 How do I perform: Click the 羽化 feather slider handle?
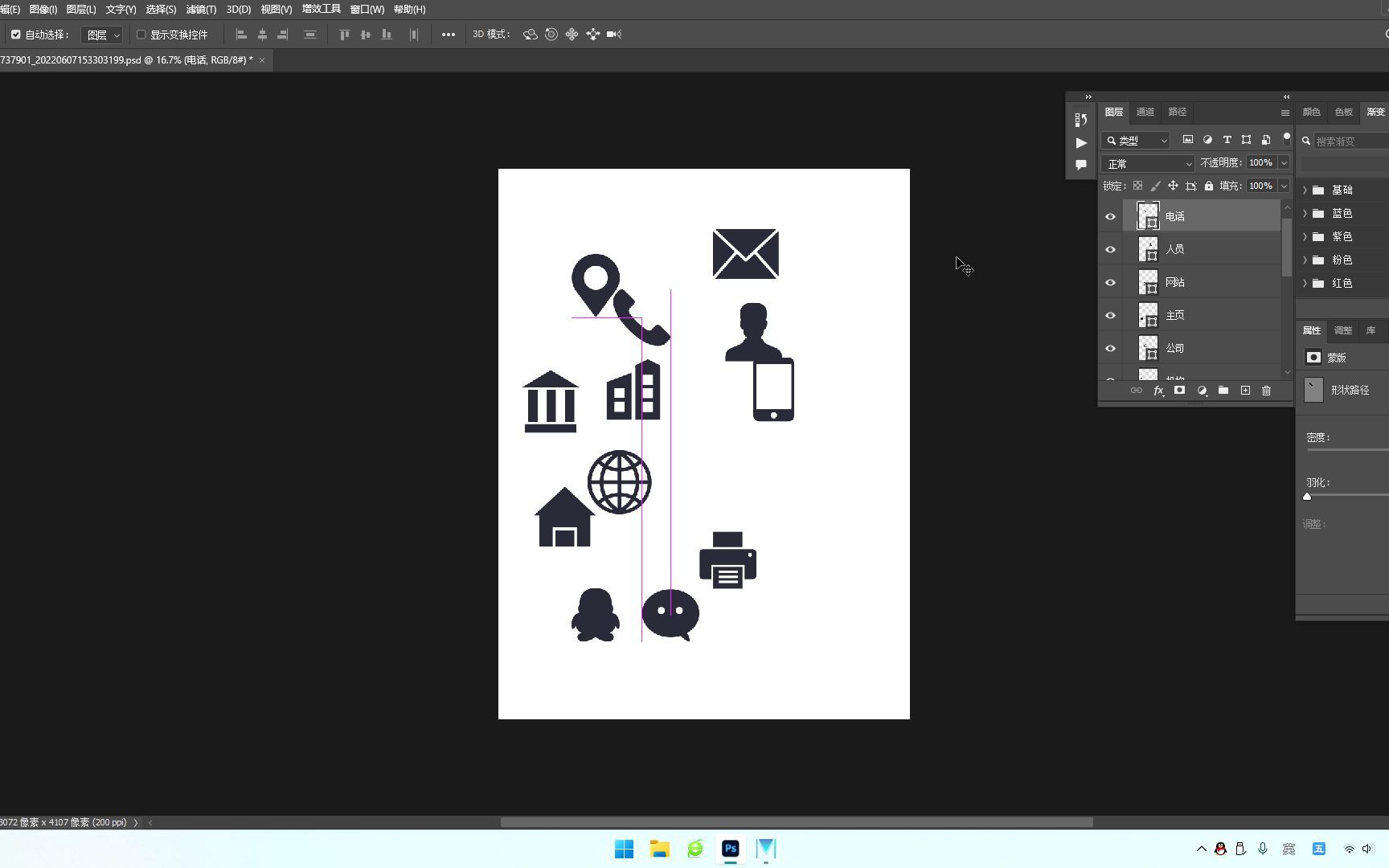[x=1307, y=496]
